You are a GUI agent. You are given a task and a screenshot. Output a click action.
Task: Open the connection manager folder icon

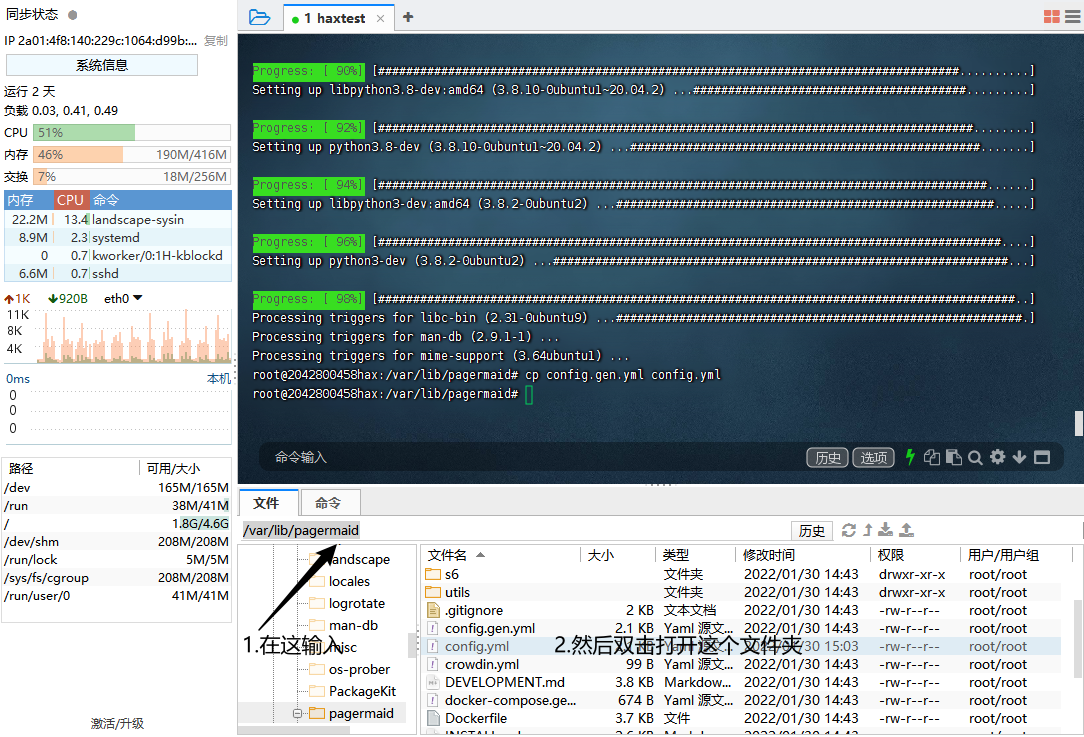coord(259,17)
